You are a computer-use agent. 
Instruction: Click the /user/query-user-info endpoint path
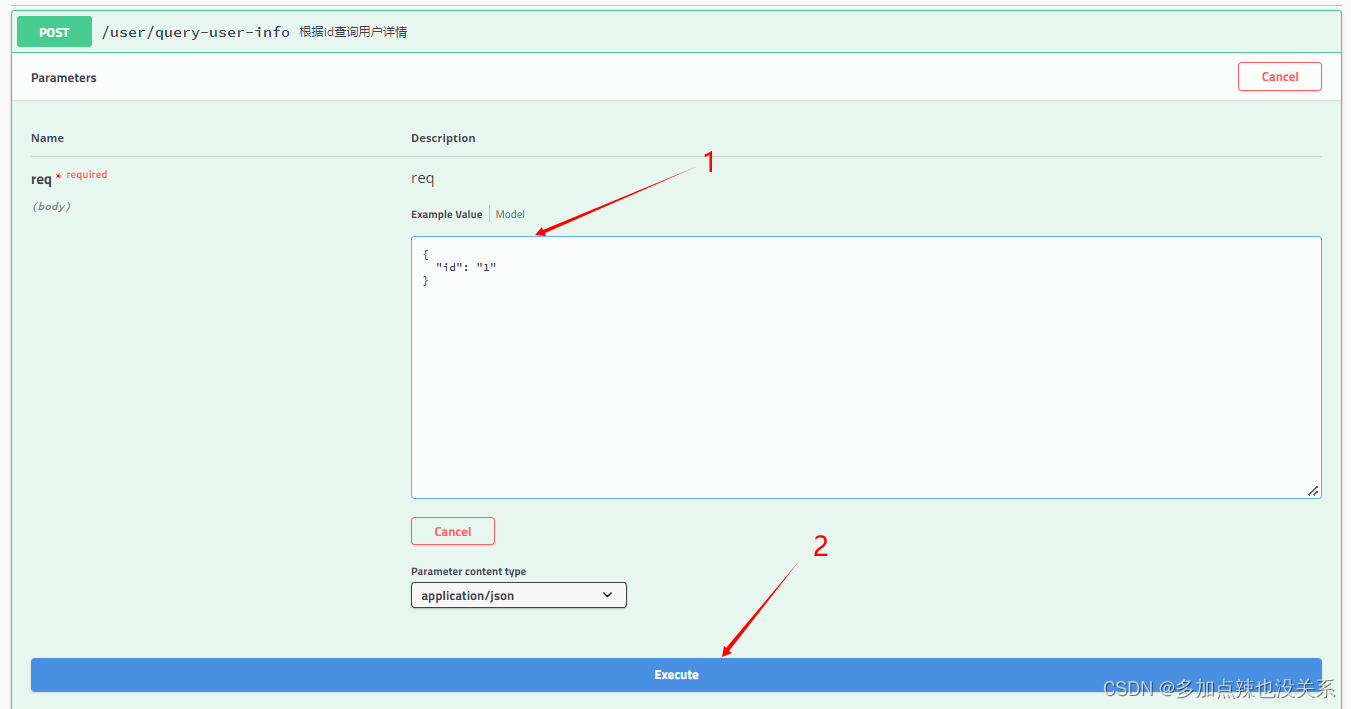(196, 32)
